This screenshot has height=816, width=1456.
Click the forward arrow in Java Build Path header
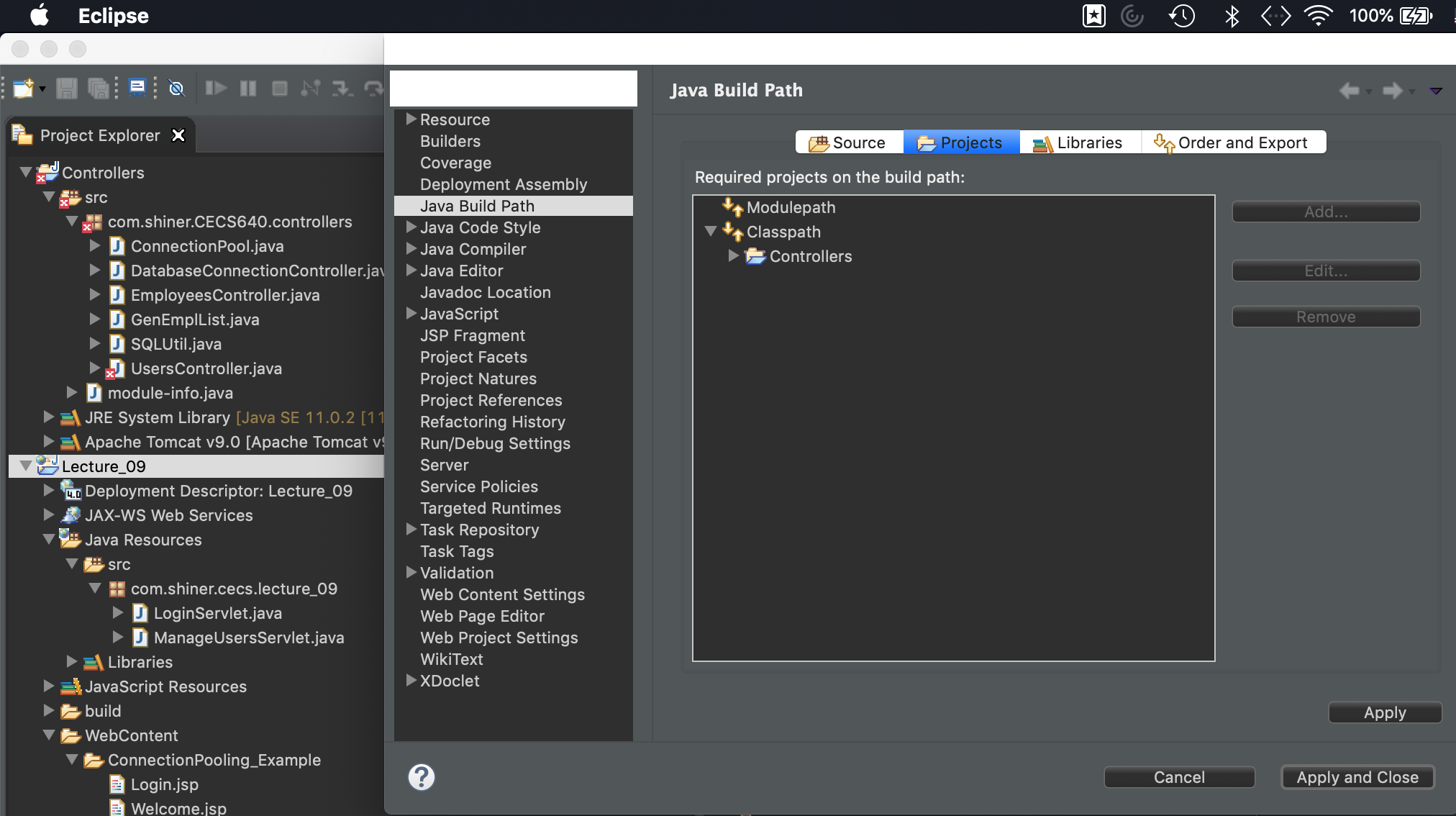[x=1393, y=91]
